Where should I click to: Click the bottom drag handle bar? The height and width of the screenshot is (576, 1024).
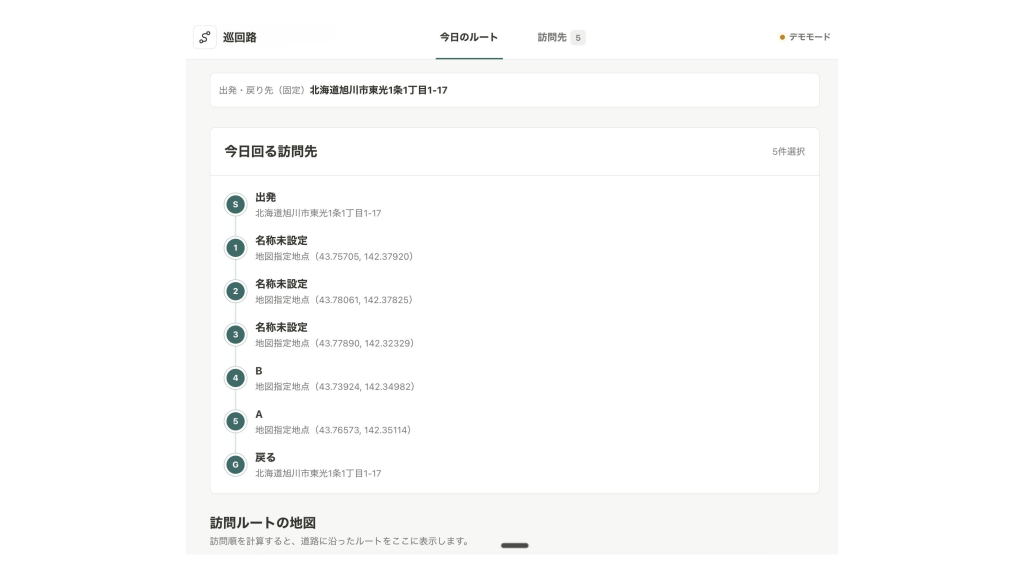(515, 545)
